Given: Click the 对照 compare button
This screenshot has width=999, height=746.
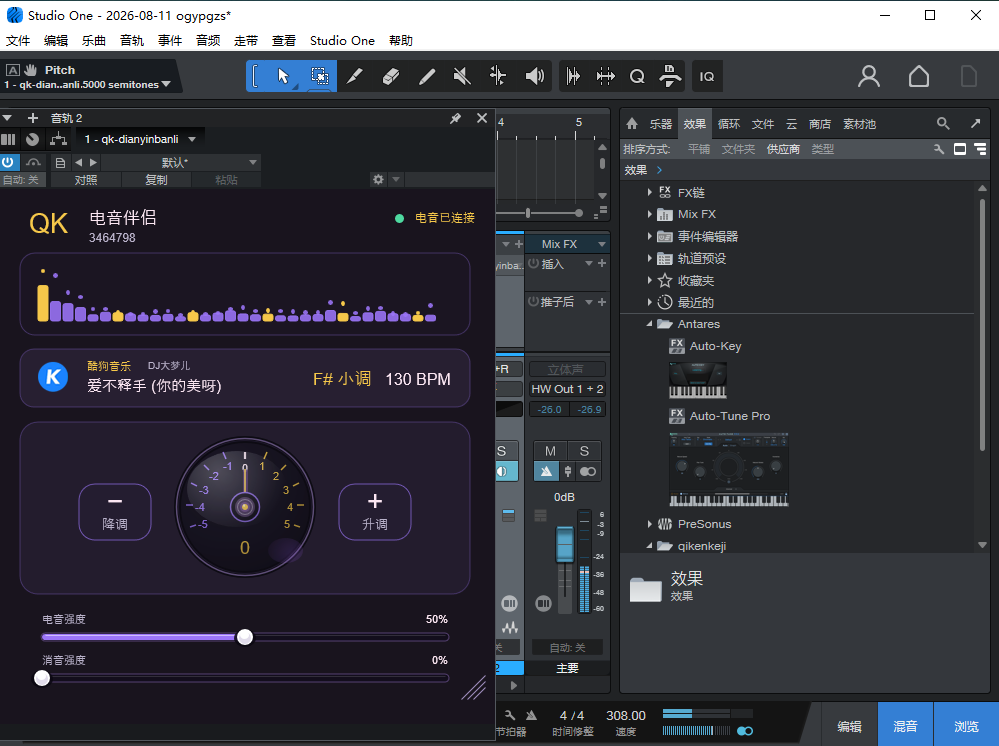Looking at the screenshot, I should point(86,180).
